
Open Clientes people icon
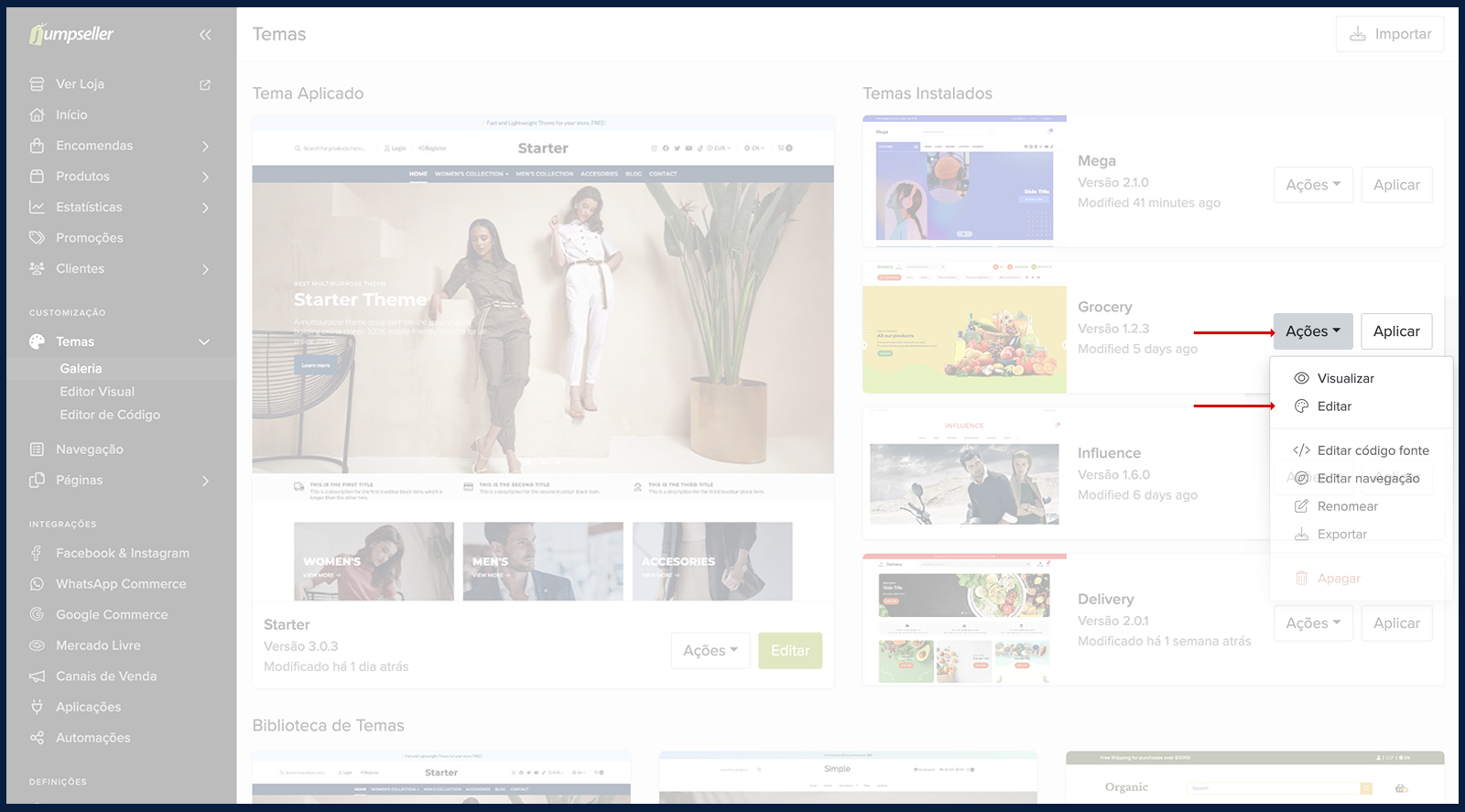click(37, 268)
